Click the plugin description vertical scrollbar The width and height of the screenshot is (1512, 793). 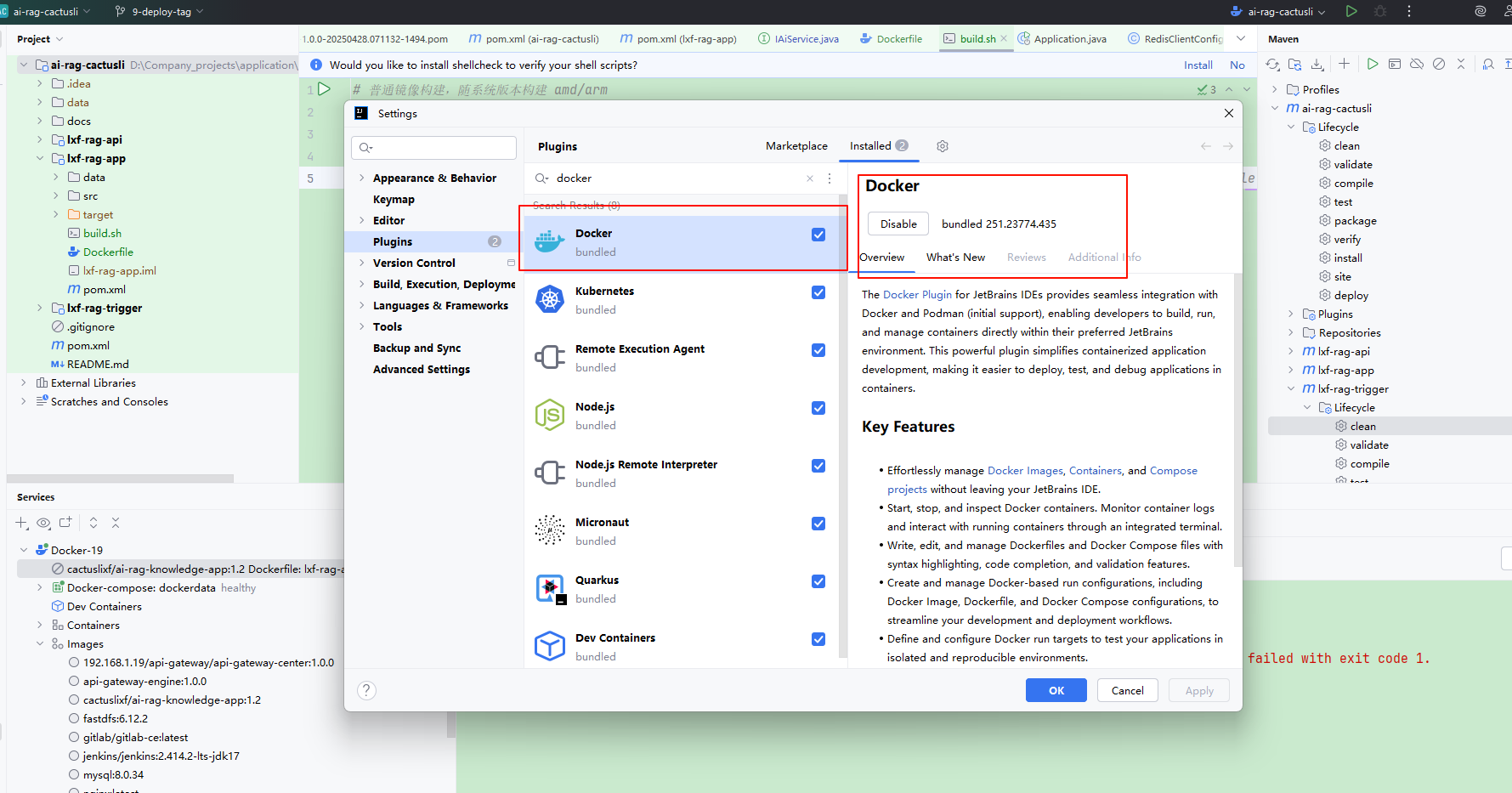click(1237, 421)
